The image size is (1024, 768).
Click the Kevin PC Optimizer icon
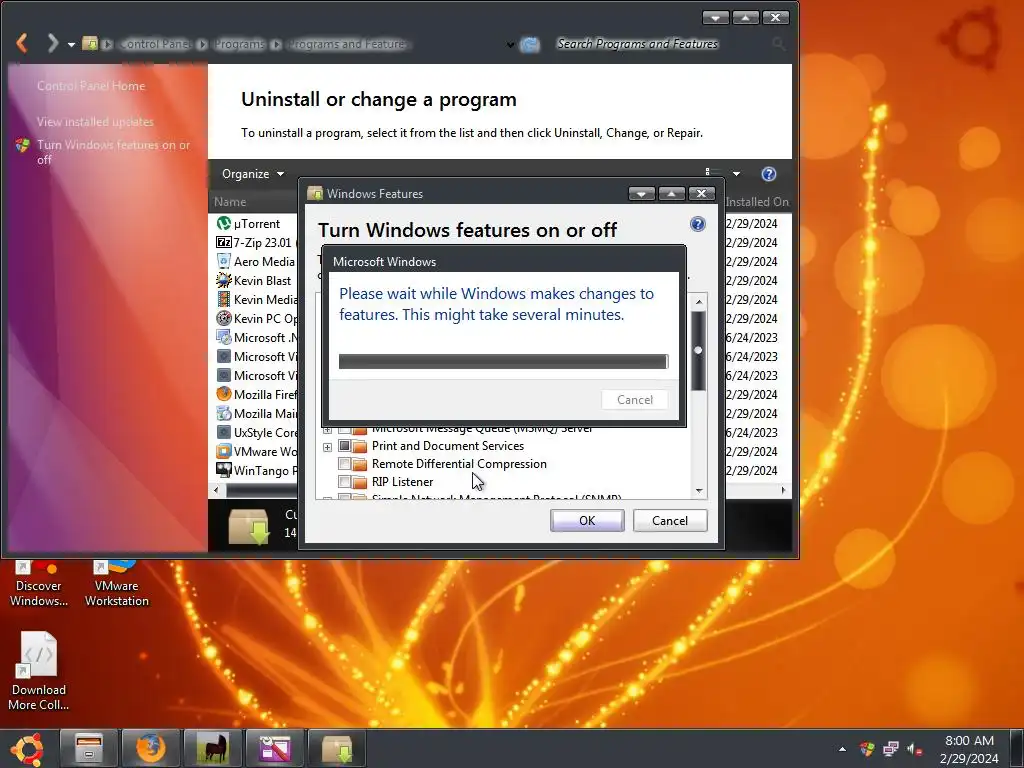(223, 318)
